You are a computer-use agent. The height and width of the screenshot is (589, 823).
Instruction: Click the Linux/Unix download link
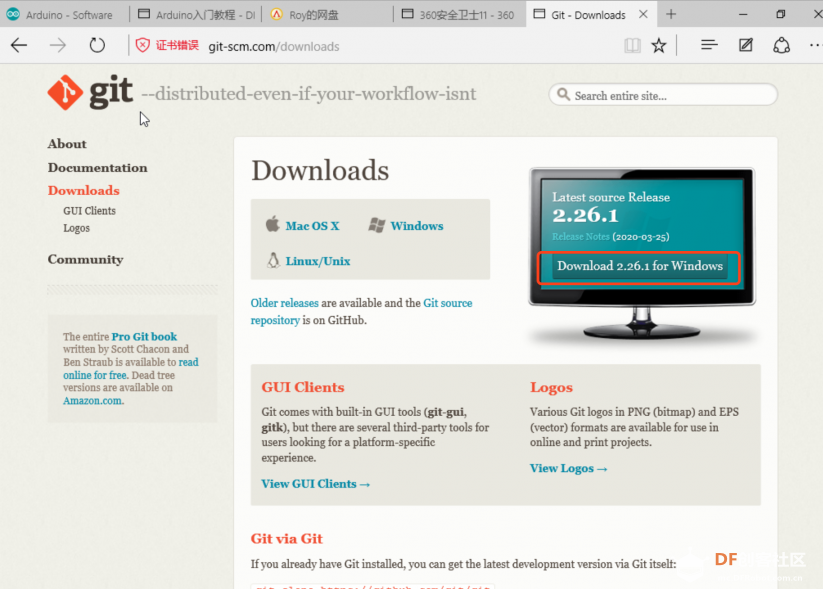(x=318, y=261)
